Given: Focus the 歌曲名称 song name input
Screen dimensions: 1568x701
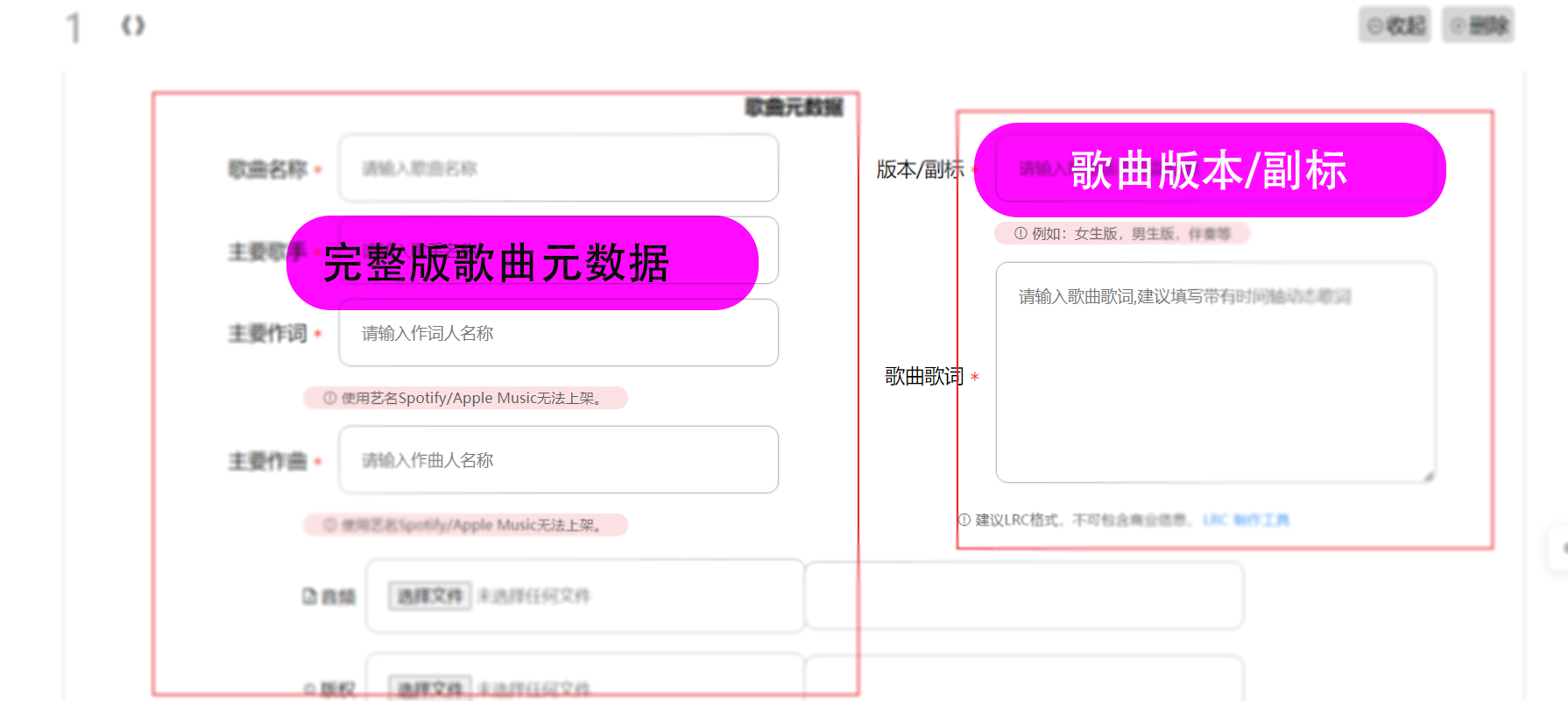Looking at the screenshot, I should pos(559,168).
